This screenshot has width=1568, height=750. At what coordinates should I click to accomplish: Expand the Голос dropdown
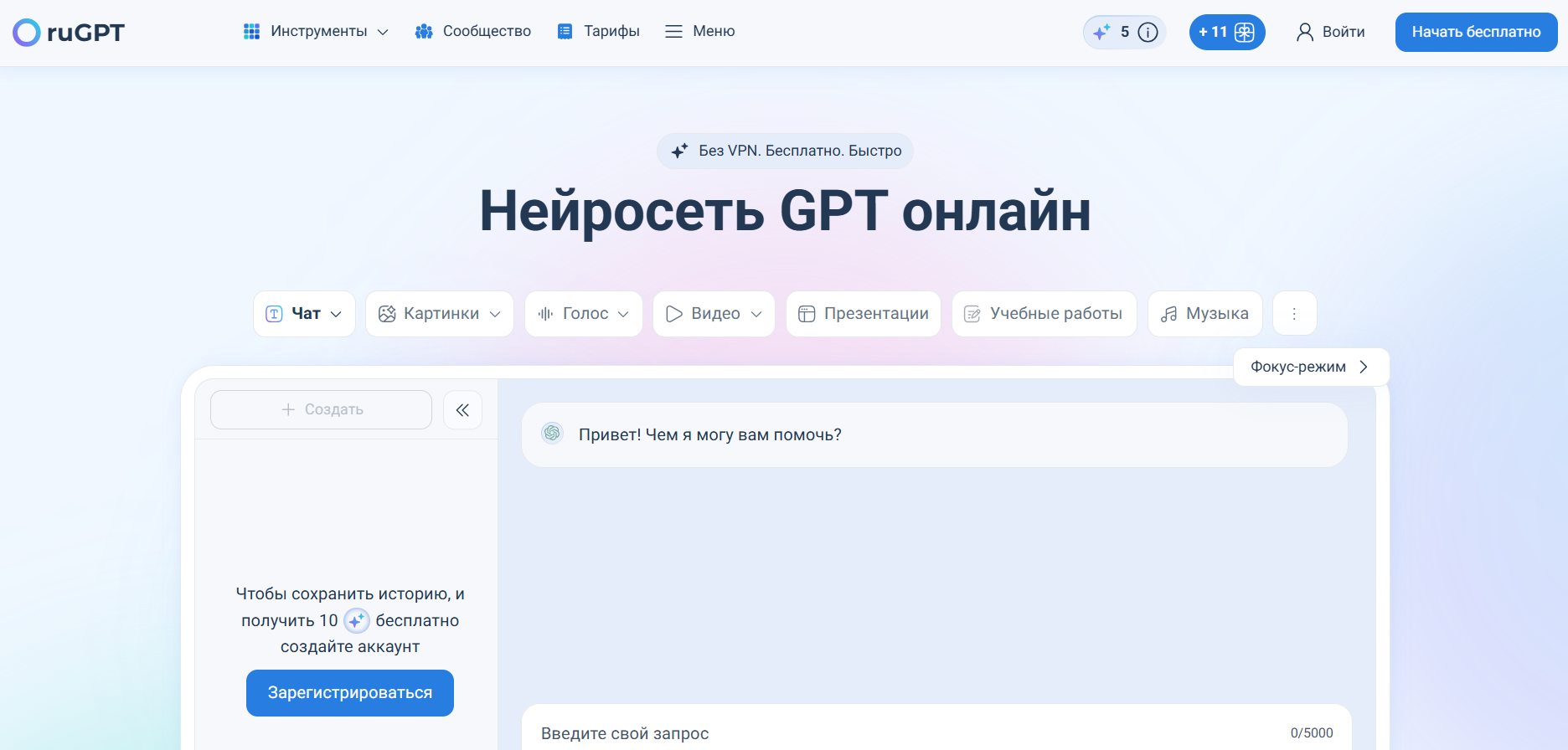coord(623,315)
